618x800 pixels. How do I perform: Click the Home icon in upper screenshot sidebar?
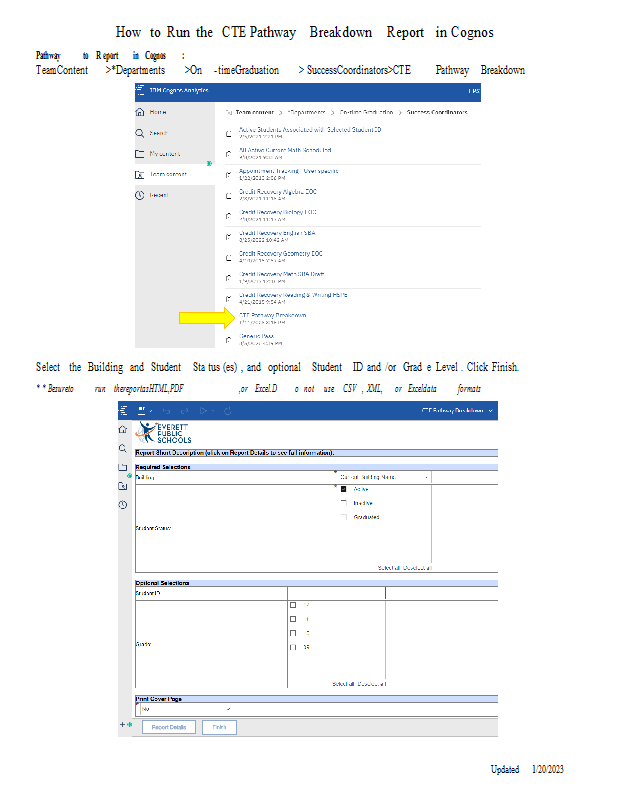coord(140,112)
